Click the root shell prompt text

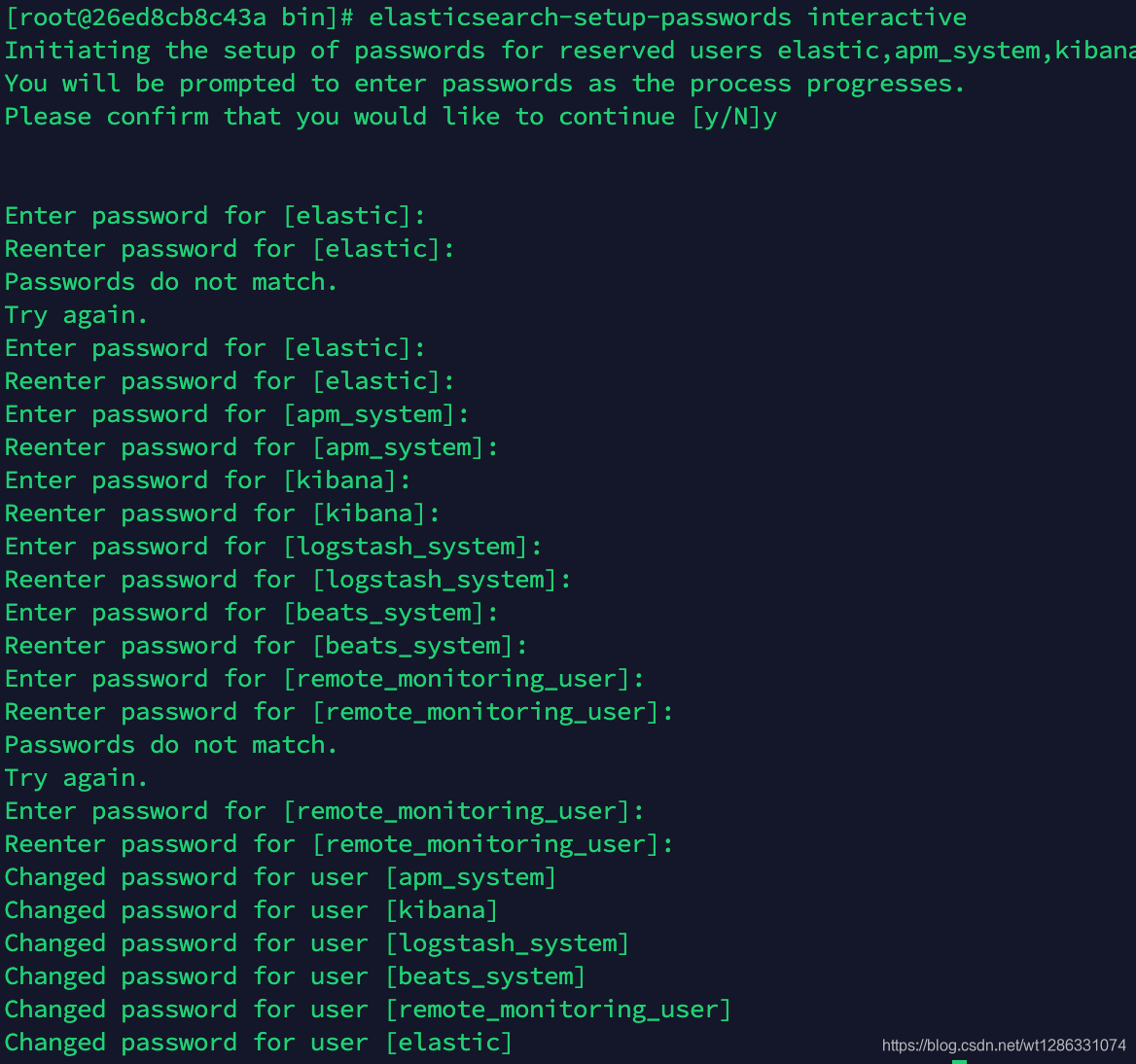[181, 18]
